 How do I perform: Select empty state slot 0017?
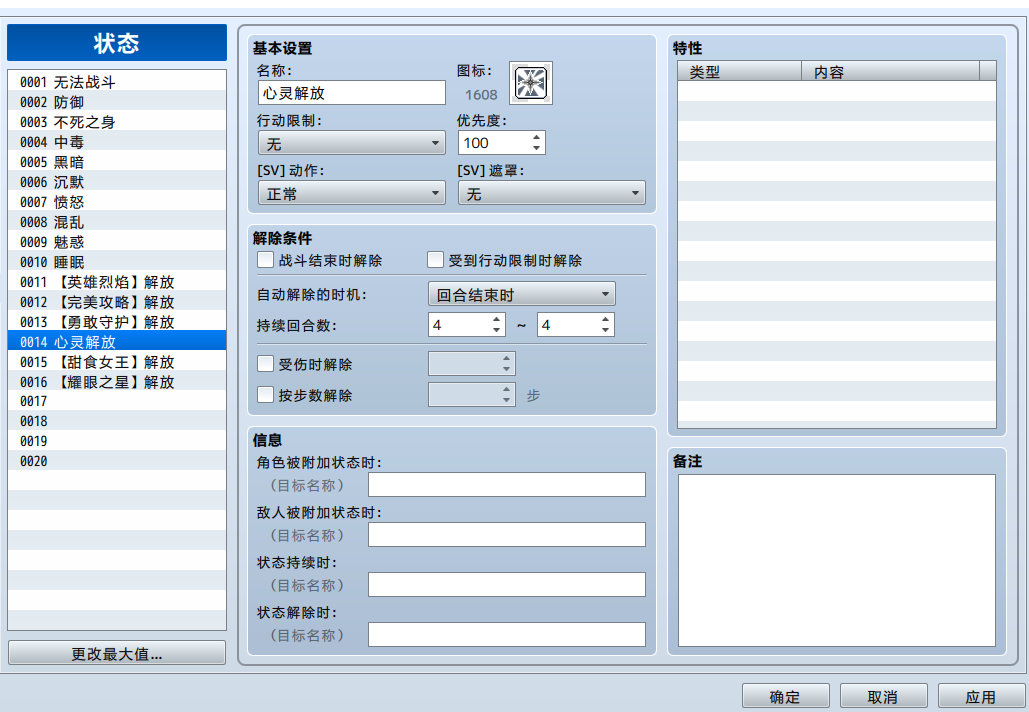pyautogui.click(x=117, y=401)
